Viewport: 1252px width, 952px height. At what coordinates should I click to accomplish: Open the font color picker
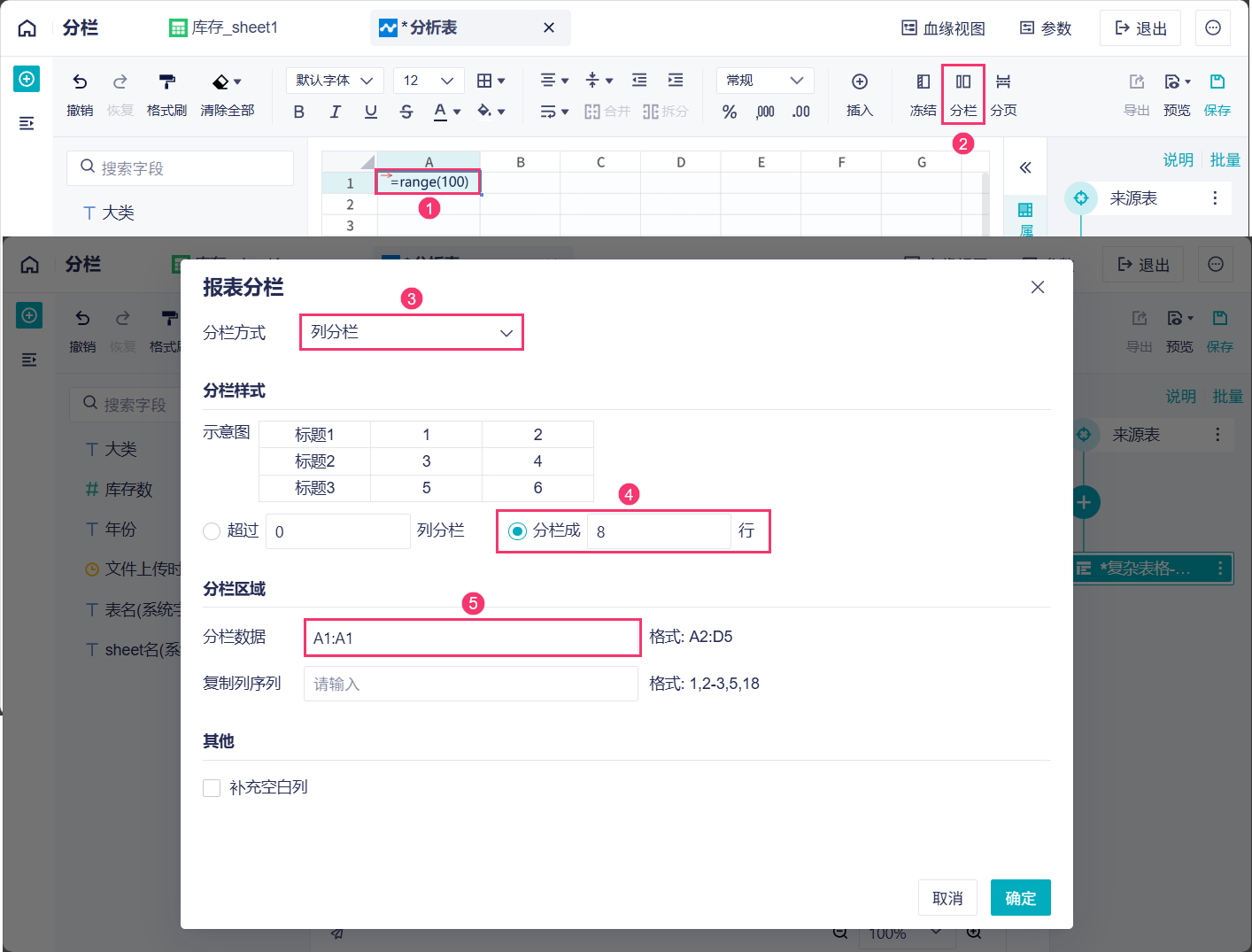coord(447,112)
